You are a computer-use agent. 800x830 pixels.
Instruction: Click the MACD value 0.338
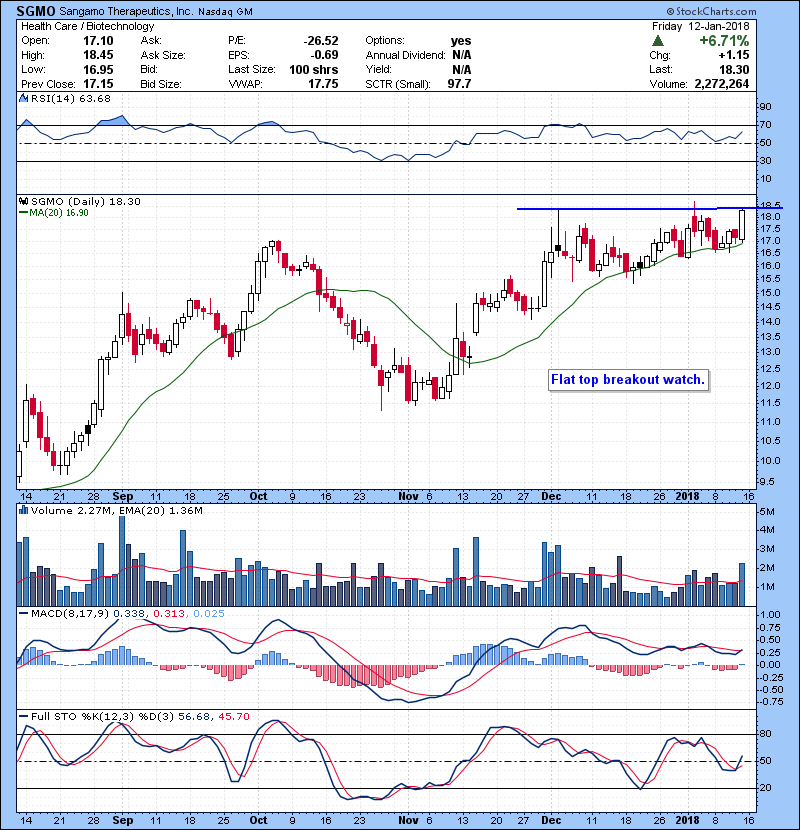click(131, 614)
